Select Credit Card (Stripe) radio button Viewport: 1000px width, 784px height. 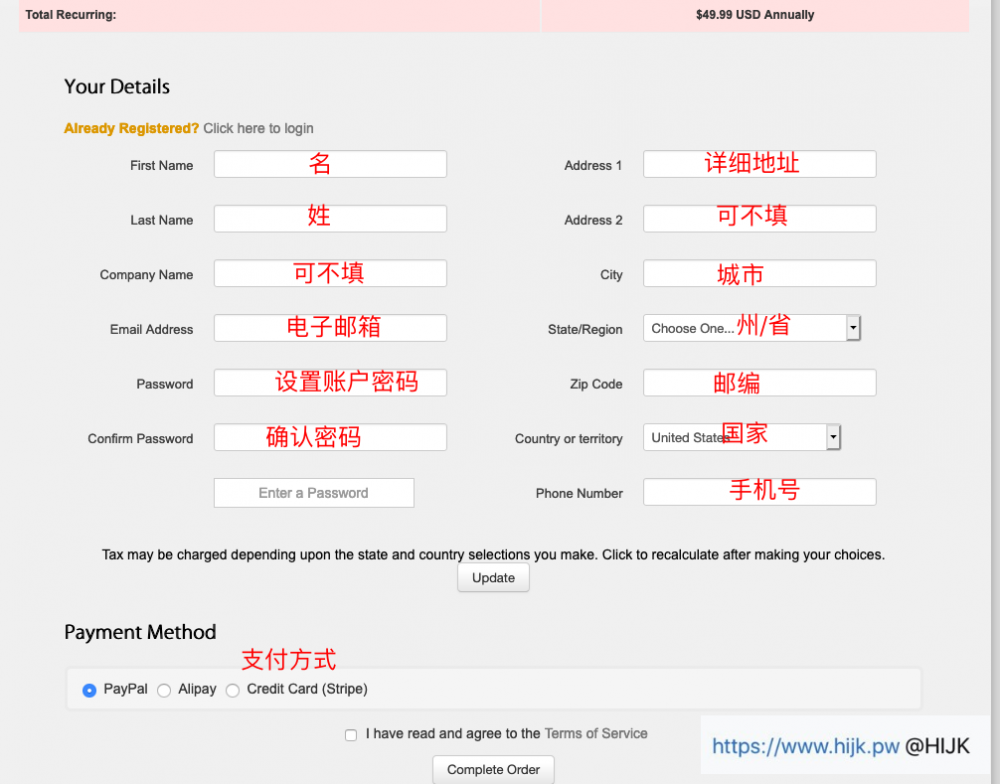click(x=233, y=690)
